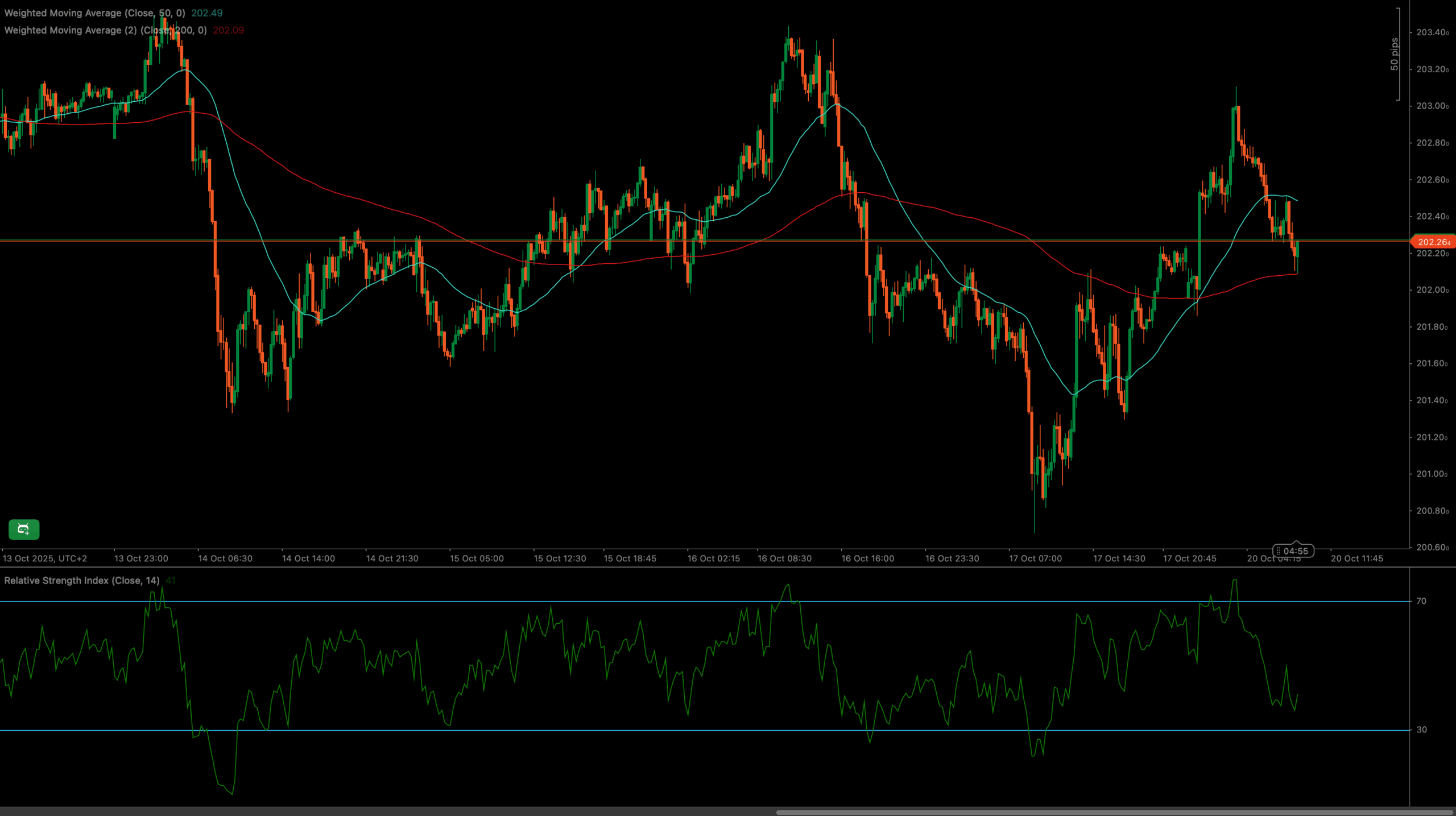The width and height of the screenshot is (1456, 816).
Task: Click the RSI value 41 readout
Action: point(171,581)
